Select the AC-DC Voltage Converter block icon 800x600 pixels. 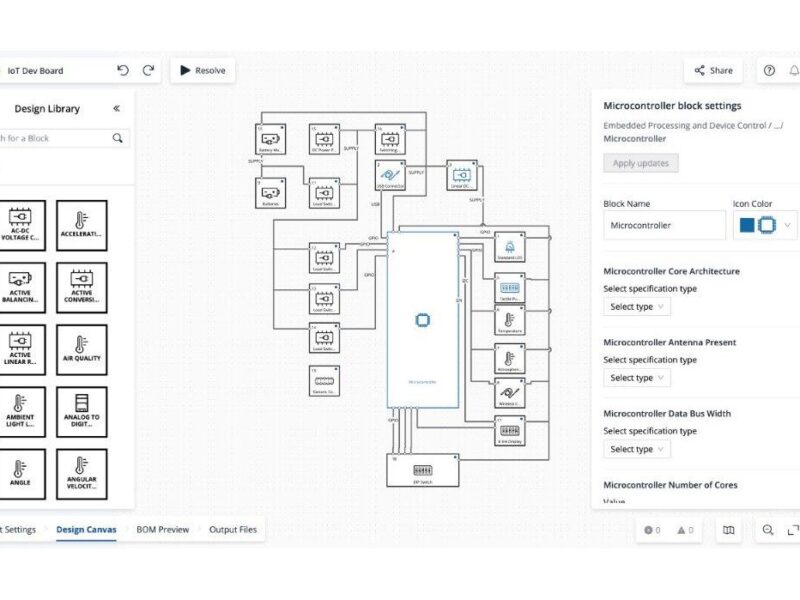point(22,223)
